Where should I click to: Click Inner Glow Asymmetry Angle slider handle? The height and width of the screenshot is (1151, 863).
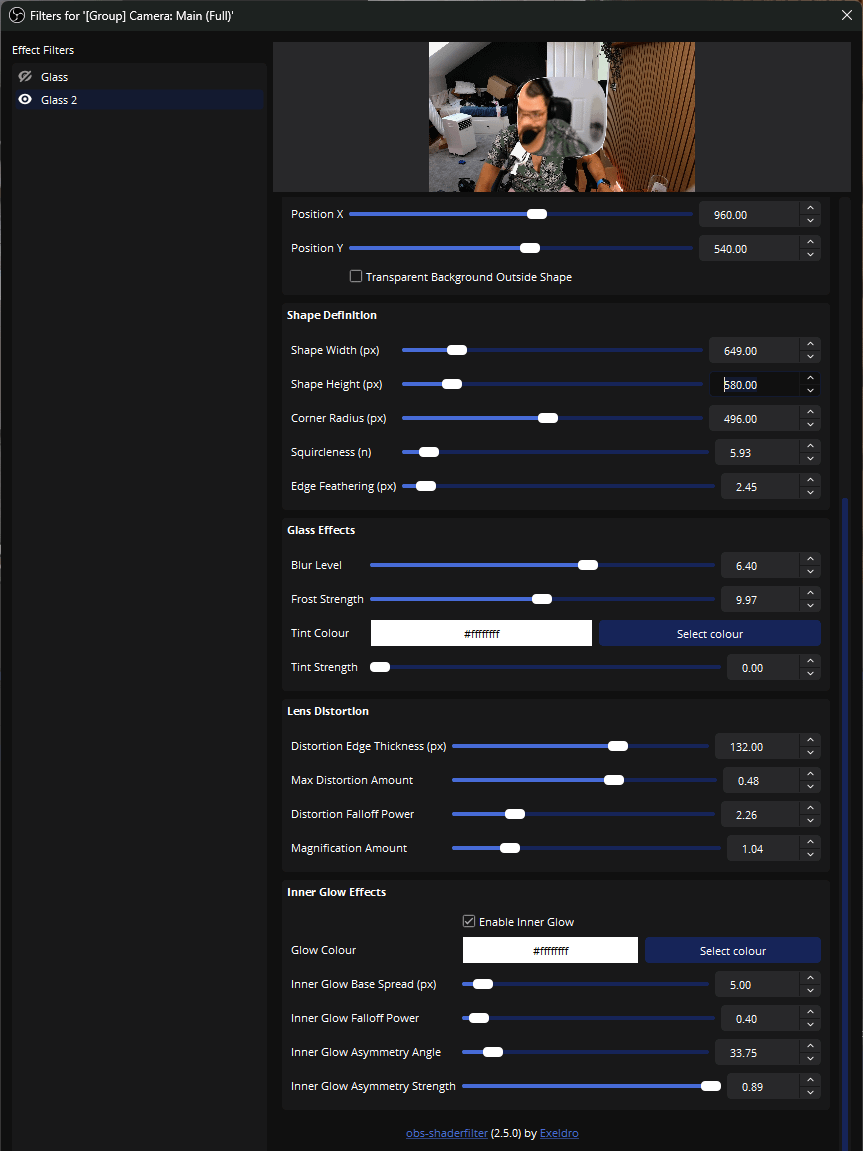tap(493, 1052)
